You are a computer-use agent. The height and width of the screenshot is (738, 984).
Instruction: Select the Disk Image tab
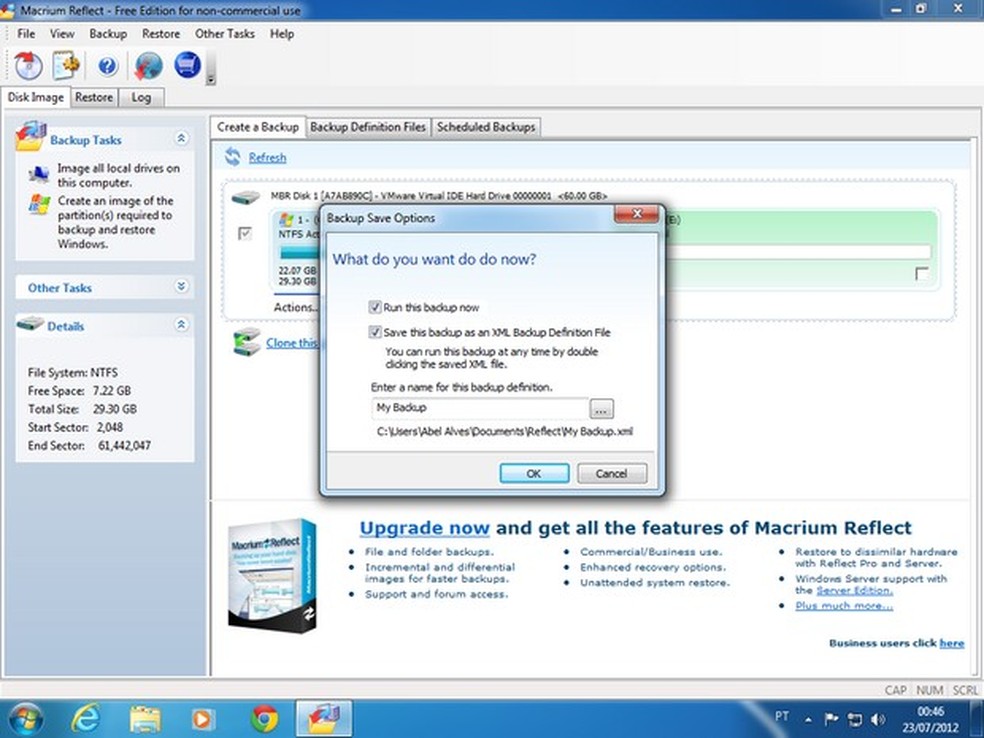pyautogui.click(x=36, y=97)
